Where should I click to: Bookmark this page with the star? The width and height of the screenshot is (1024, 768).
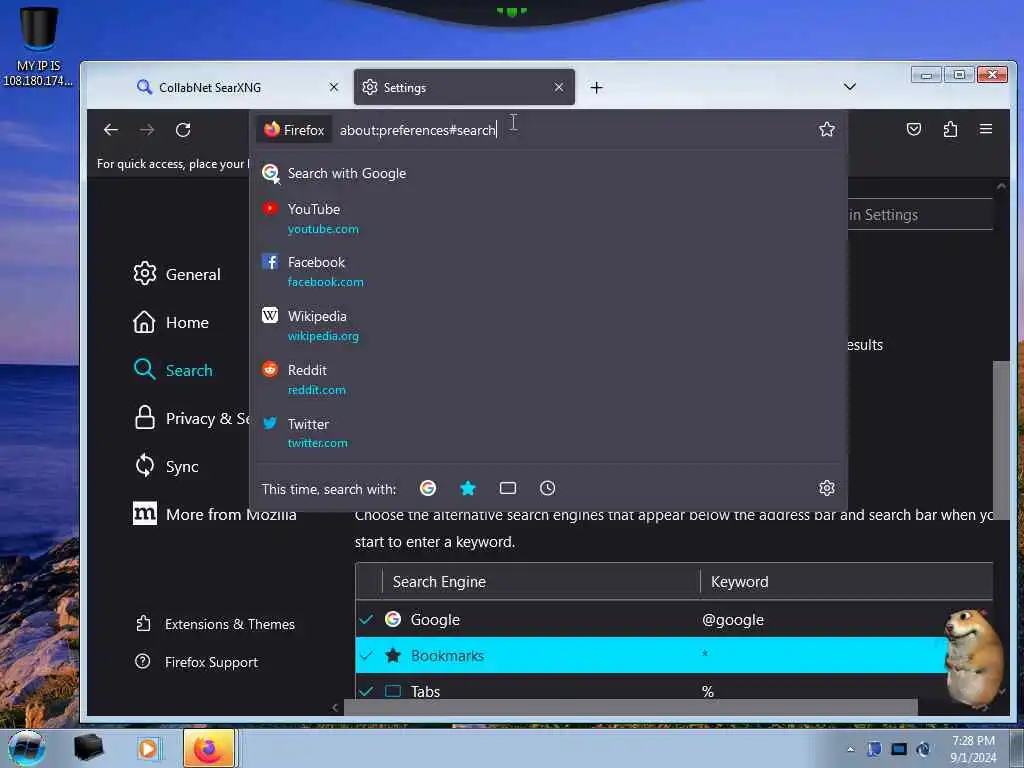click(827, 129)
